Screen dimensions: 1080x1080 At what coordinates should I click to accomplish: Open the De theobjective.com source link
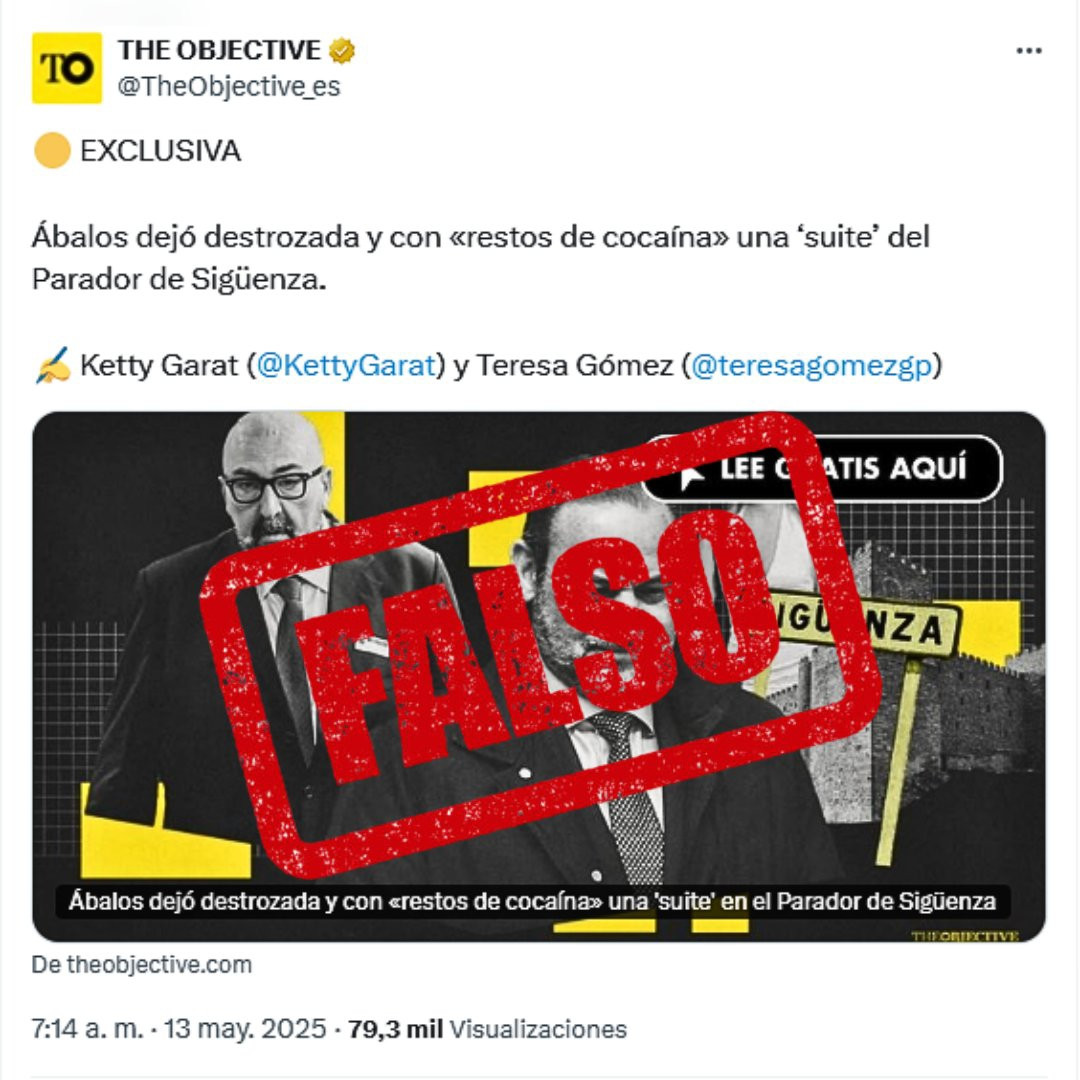click(142, 964)
